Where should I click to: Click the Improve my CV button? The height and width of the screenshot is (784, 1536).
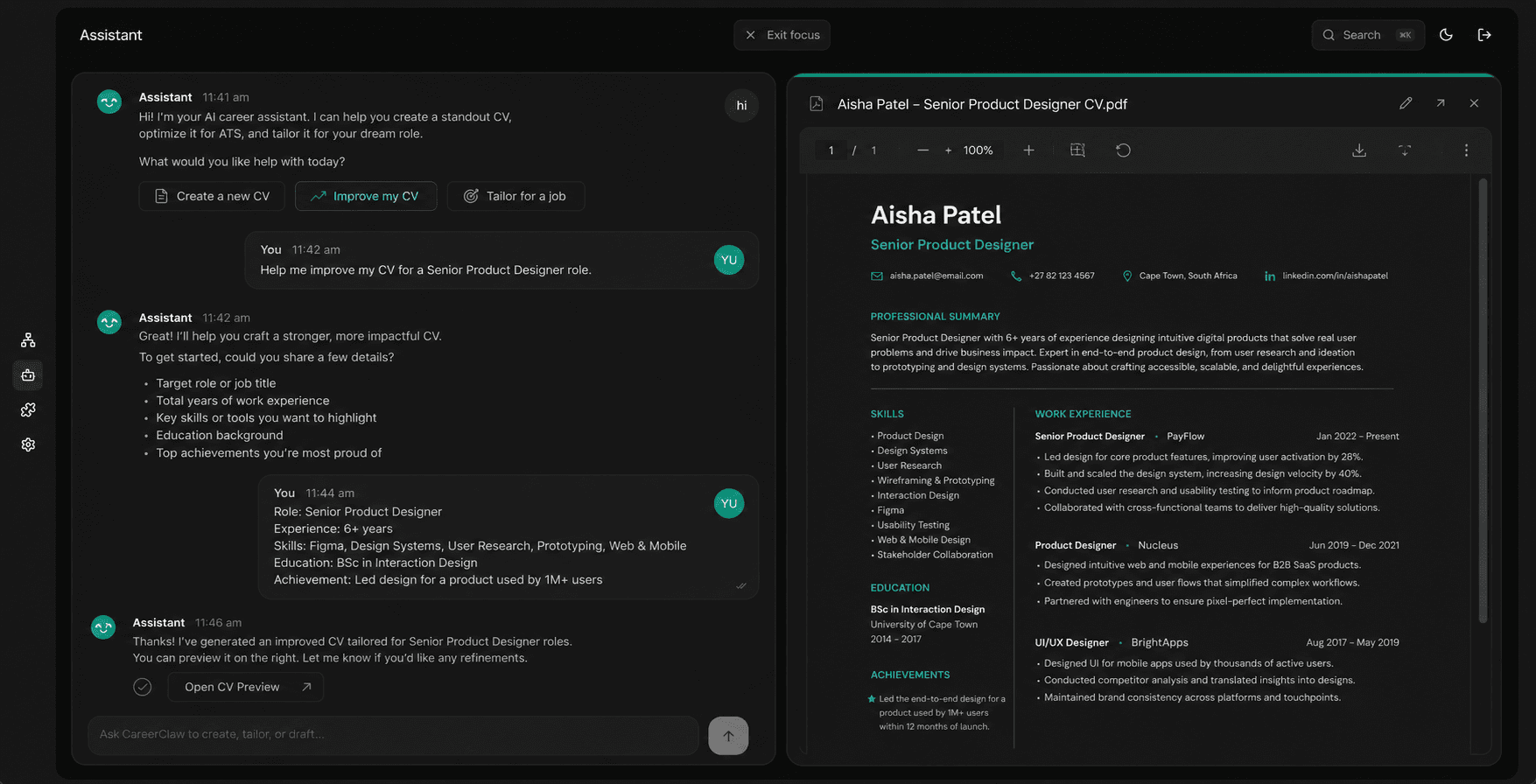pos(366,196)
